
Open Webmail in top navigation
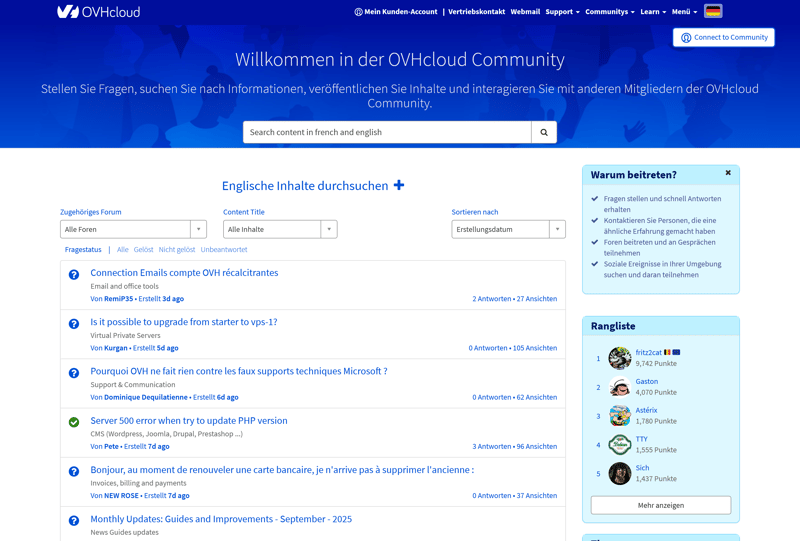[525, 12]
